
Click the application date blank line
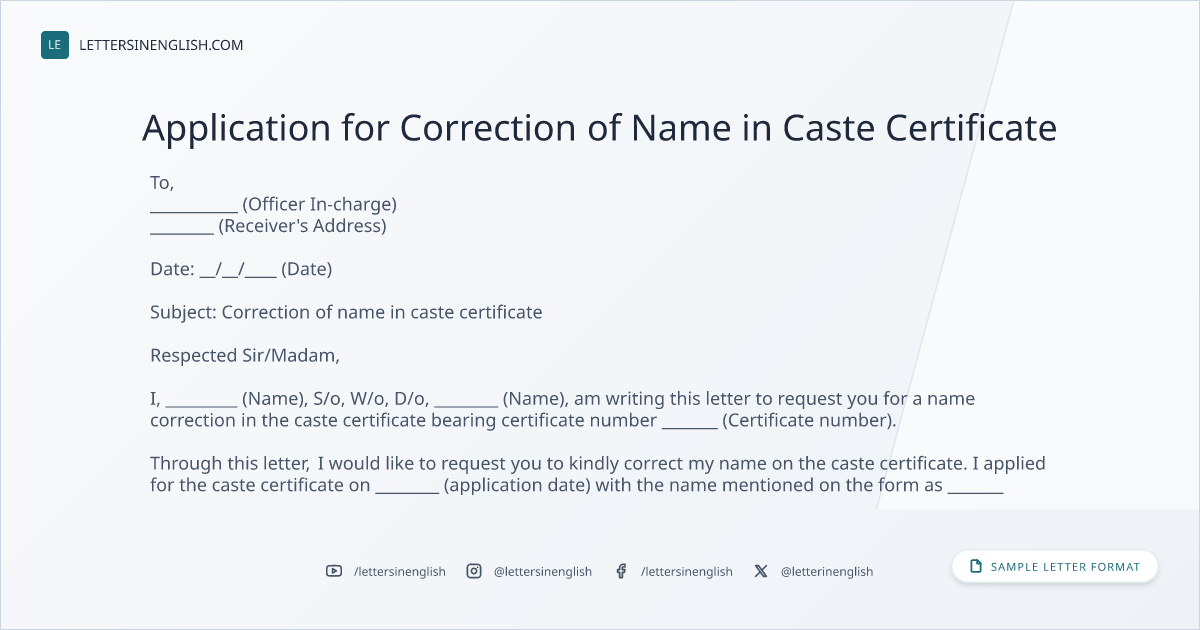[x=407, y=489]
